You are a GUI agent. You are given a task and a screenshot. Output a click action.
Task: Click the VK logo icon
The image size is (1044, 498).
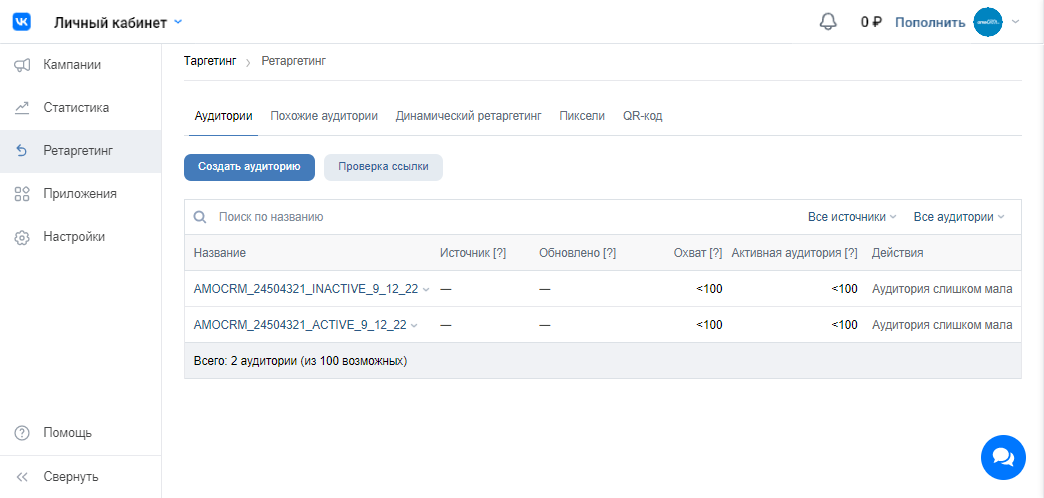[x=22, y=22]
